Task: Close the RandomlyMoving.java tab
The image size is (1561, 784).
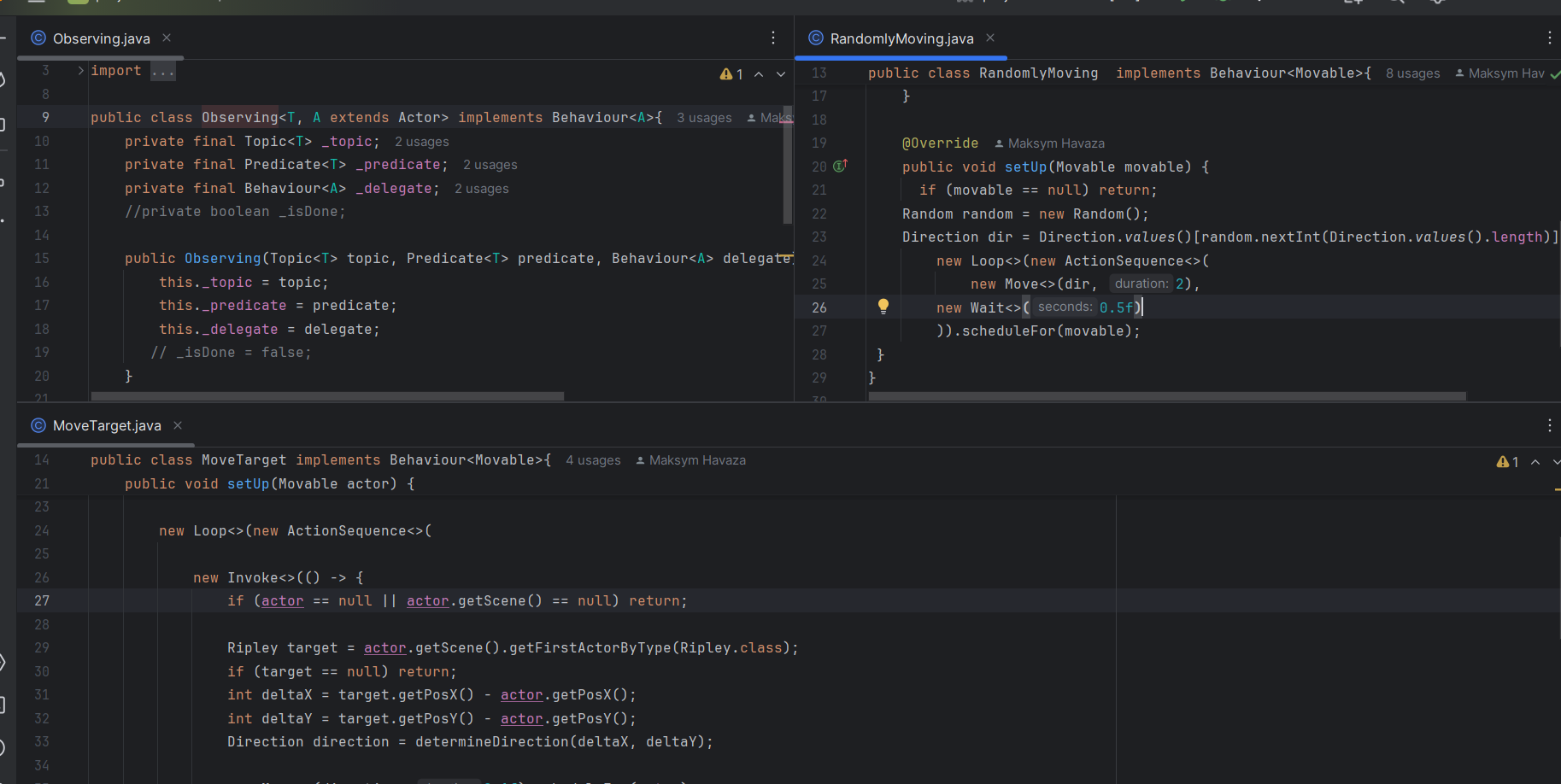Action: pos(990,38)
